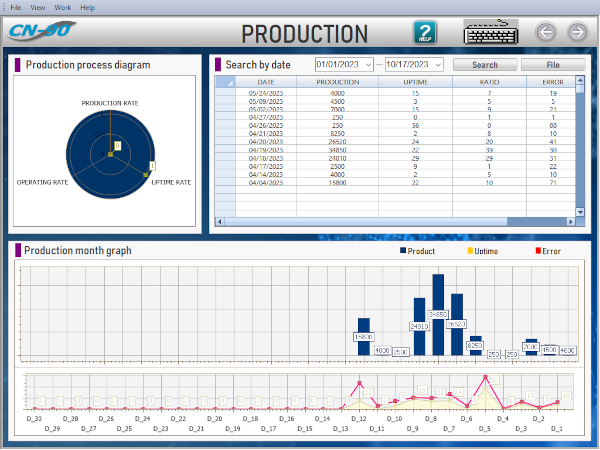Image resolution: width=600 pixels, height=450 pixels.
Task: Click the UPTIME RATE marker on radar chart
Action: tap(145, 175)
